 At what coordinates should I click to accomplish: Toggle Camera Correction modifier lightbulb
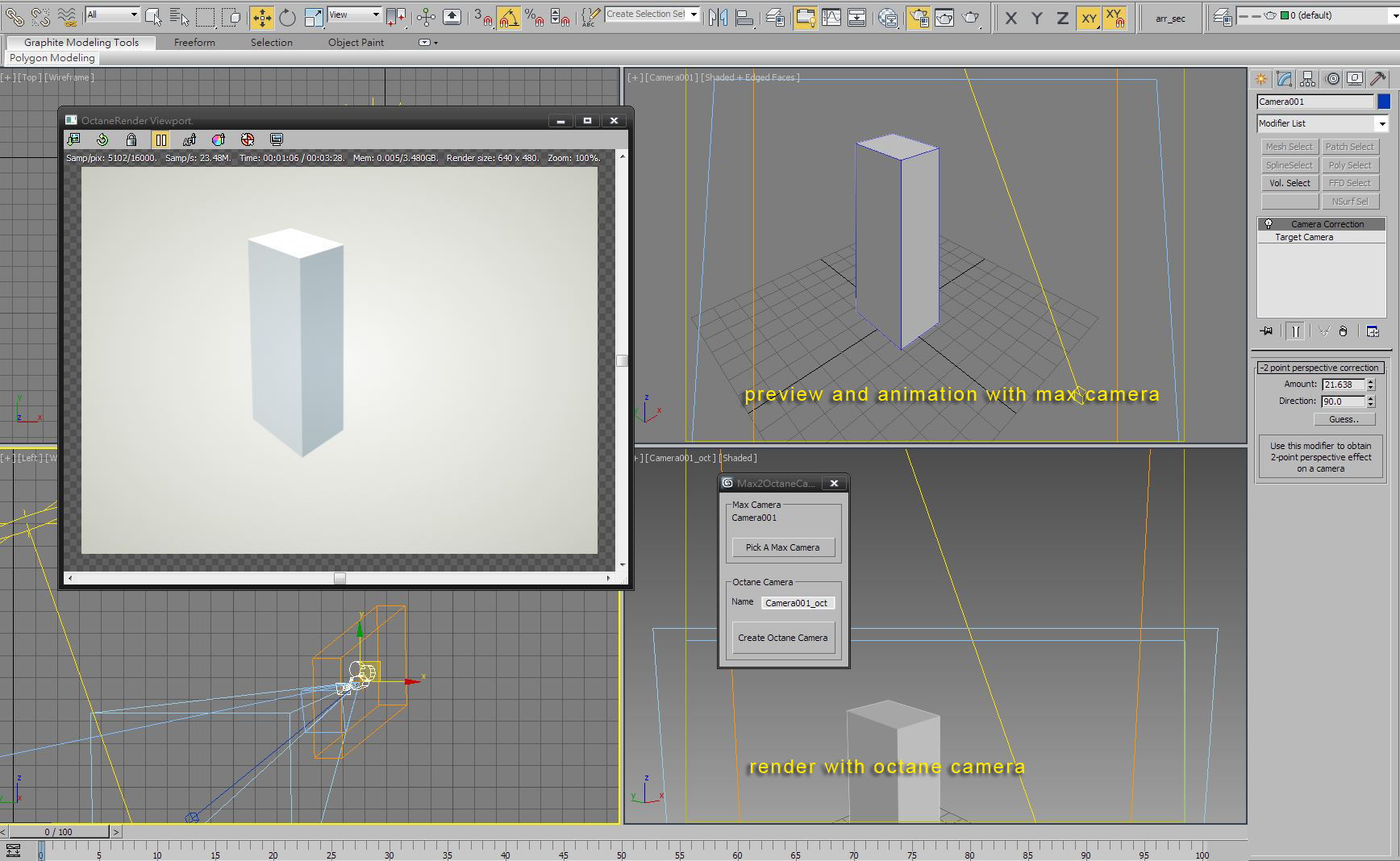(x=1269, y=224)
